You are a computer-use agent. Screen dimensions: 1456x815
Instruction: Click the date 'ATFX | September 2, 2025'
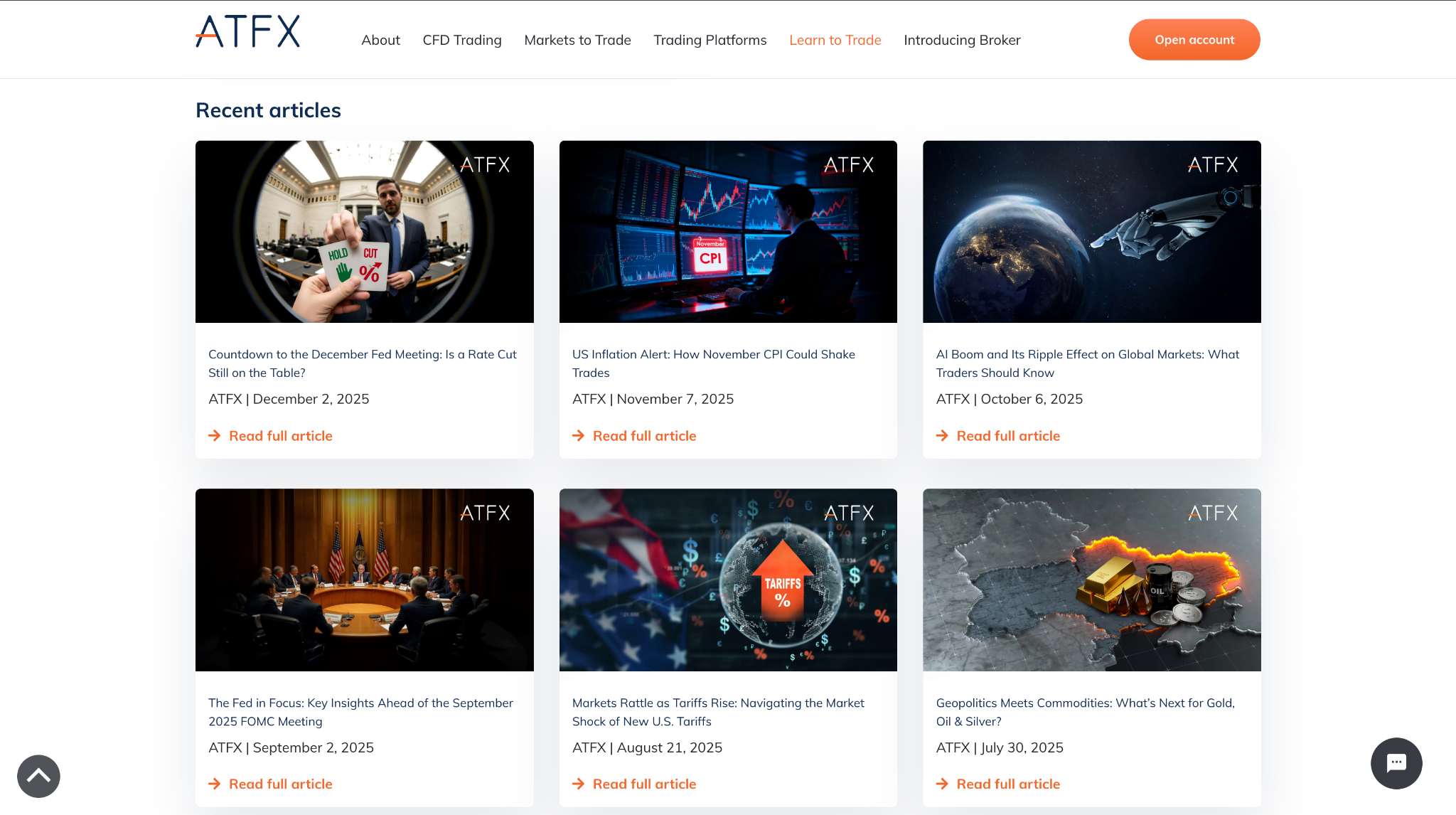point(291,747)
